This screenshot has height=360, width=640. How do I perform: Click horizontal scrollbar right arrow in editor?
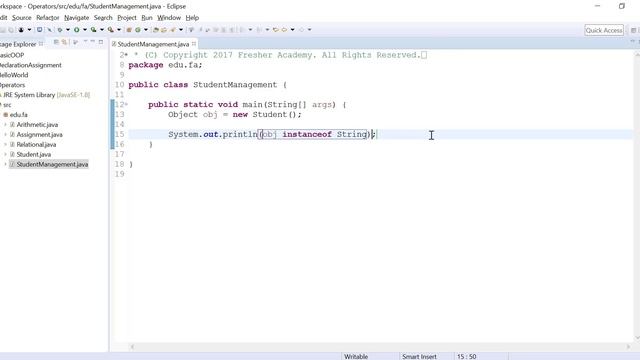(628, 347)
